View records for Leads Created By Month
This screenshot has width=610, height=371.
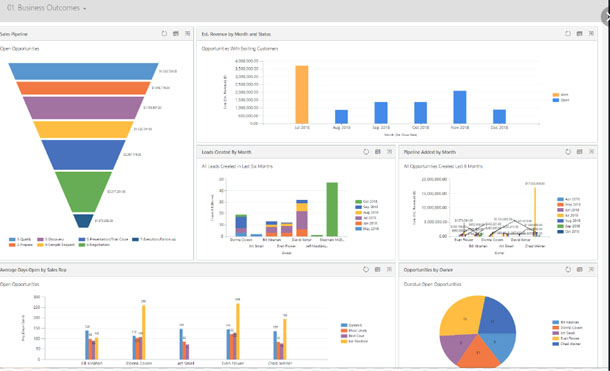coord(377,152)
